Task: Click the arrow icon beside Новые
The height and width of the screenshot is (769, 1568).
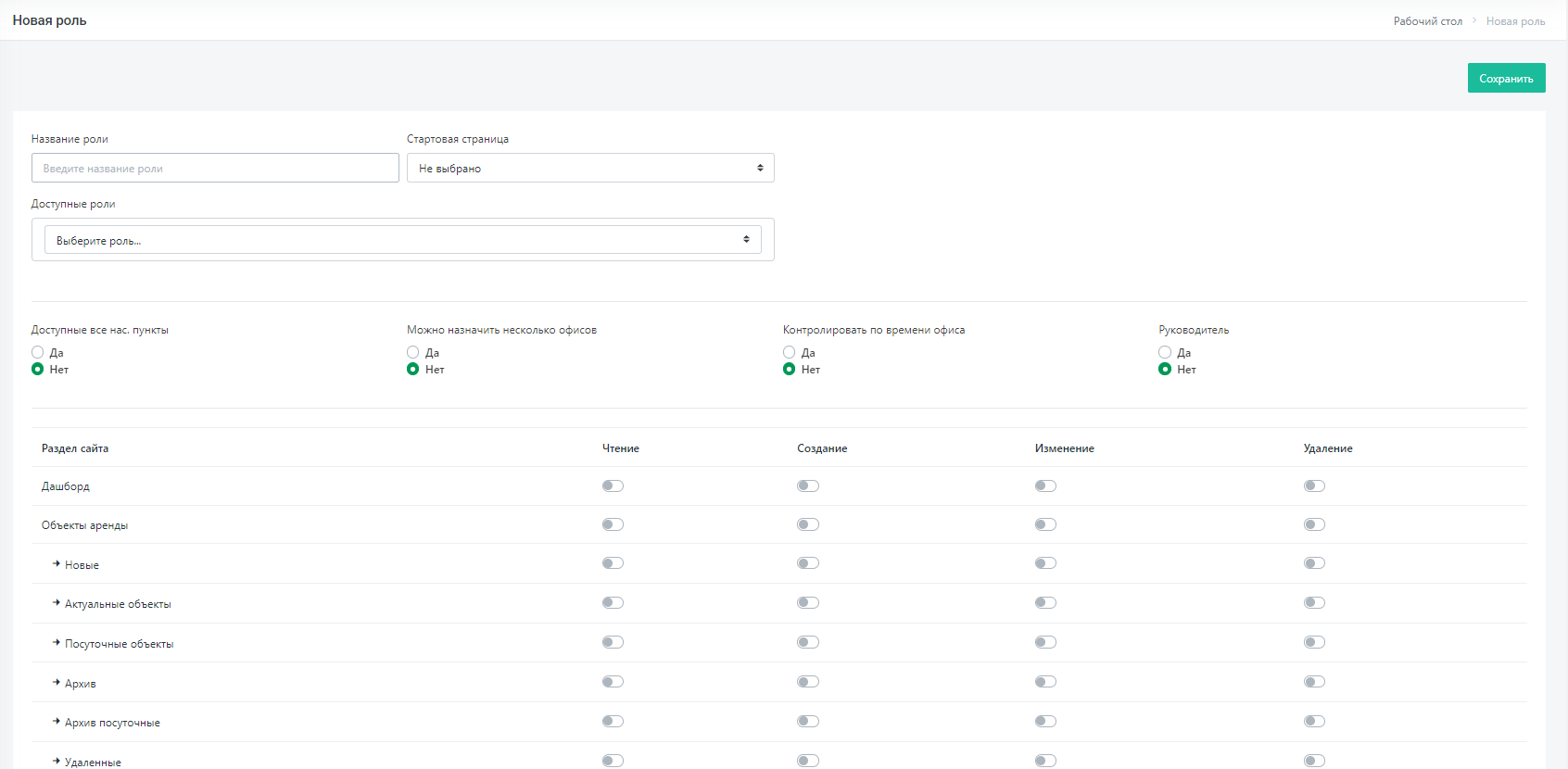Action: point(57,563)
